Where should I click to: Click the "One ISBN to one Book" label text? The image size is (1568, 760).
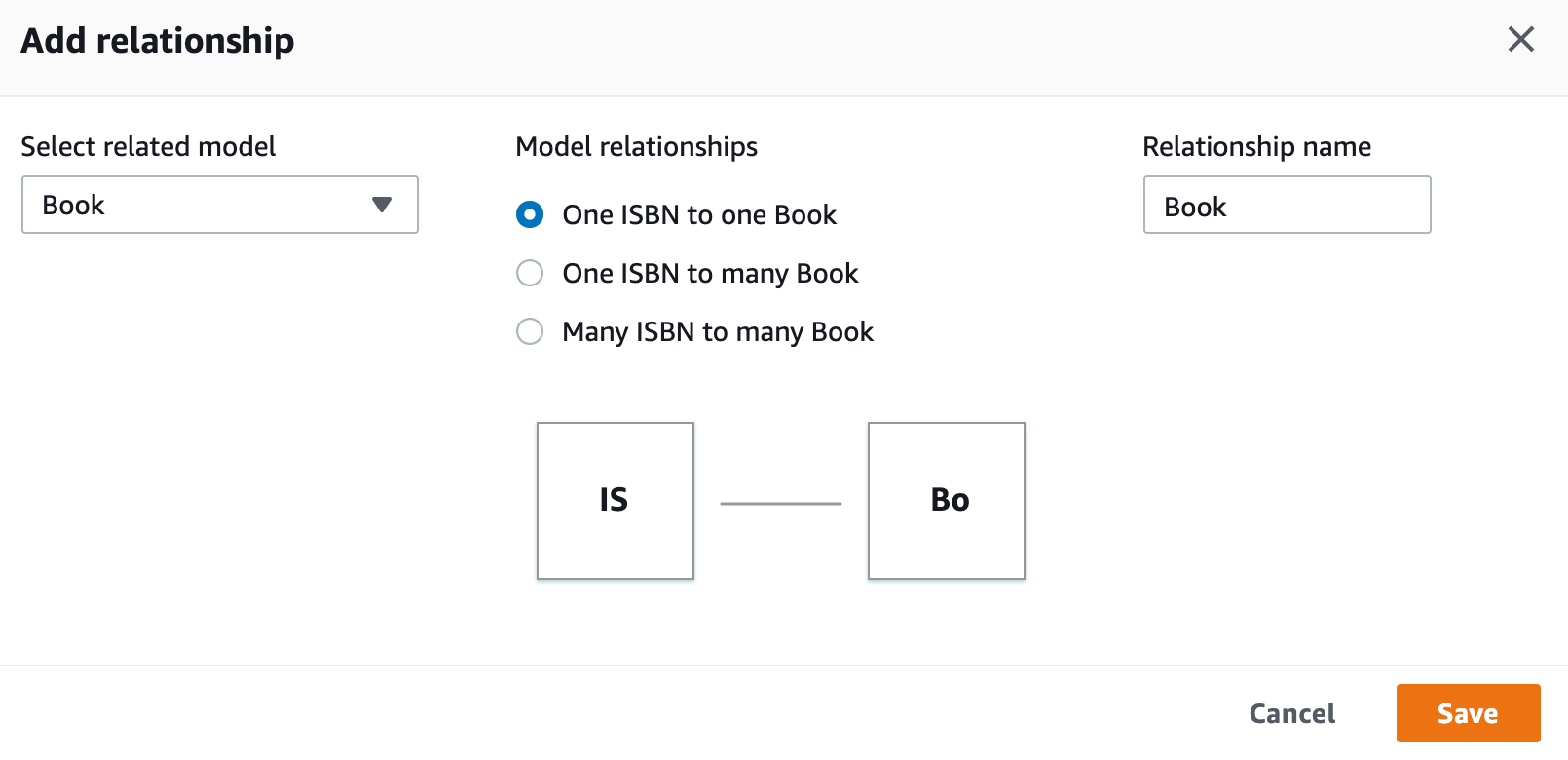699,214
